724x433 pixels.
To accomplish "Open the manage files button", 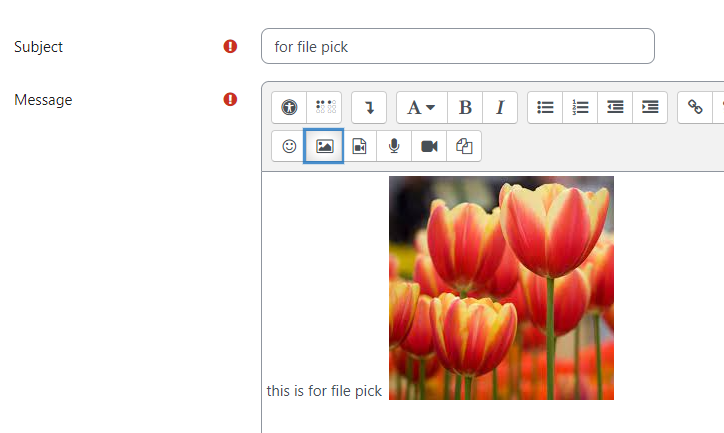I will coord(464,146).
